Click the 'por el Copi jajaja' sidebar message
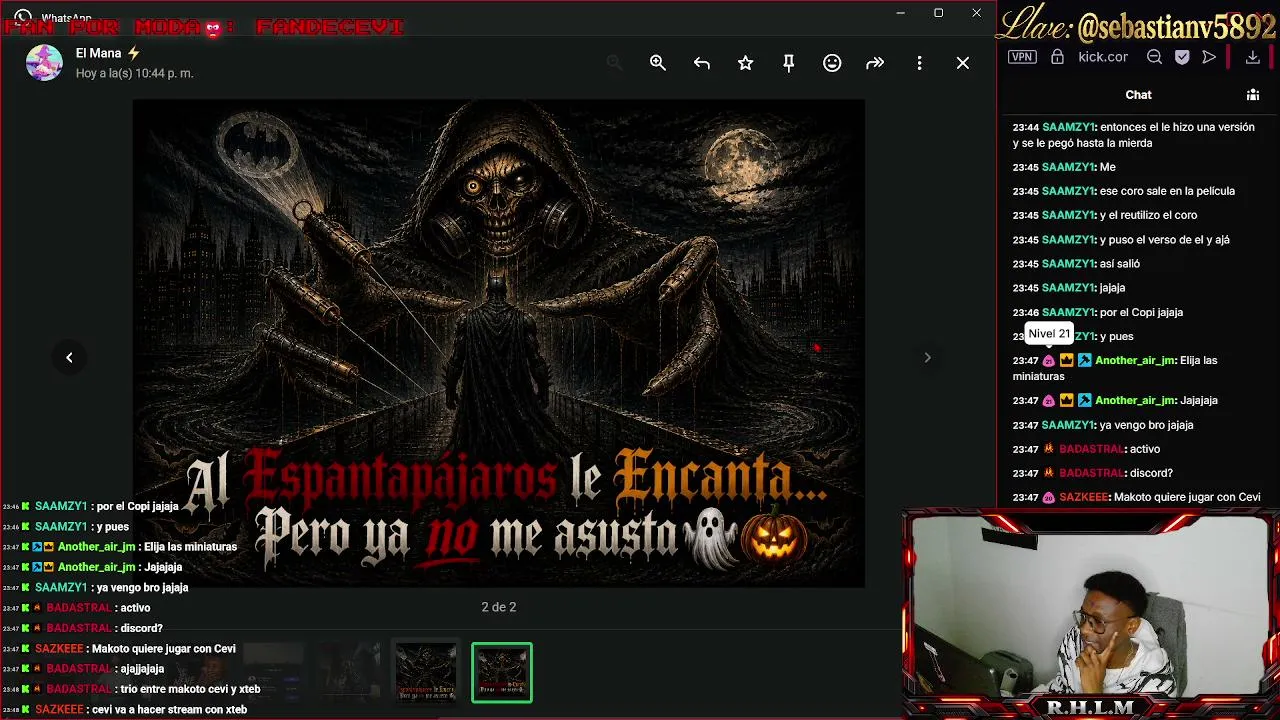1280x720 pixels. pos(1141,312)
